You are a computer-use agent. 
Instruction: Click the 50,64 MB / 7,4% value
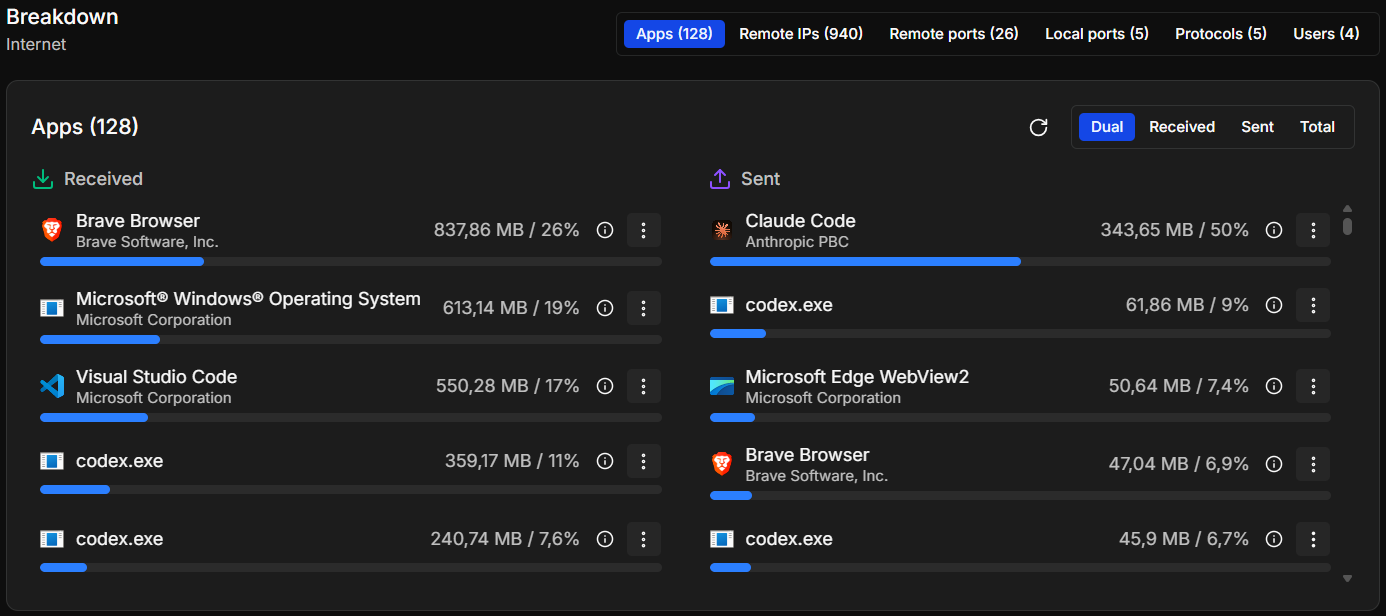click(1179, 386)
